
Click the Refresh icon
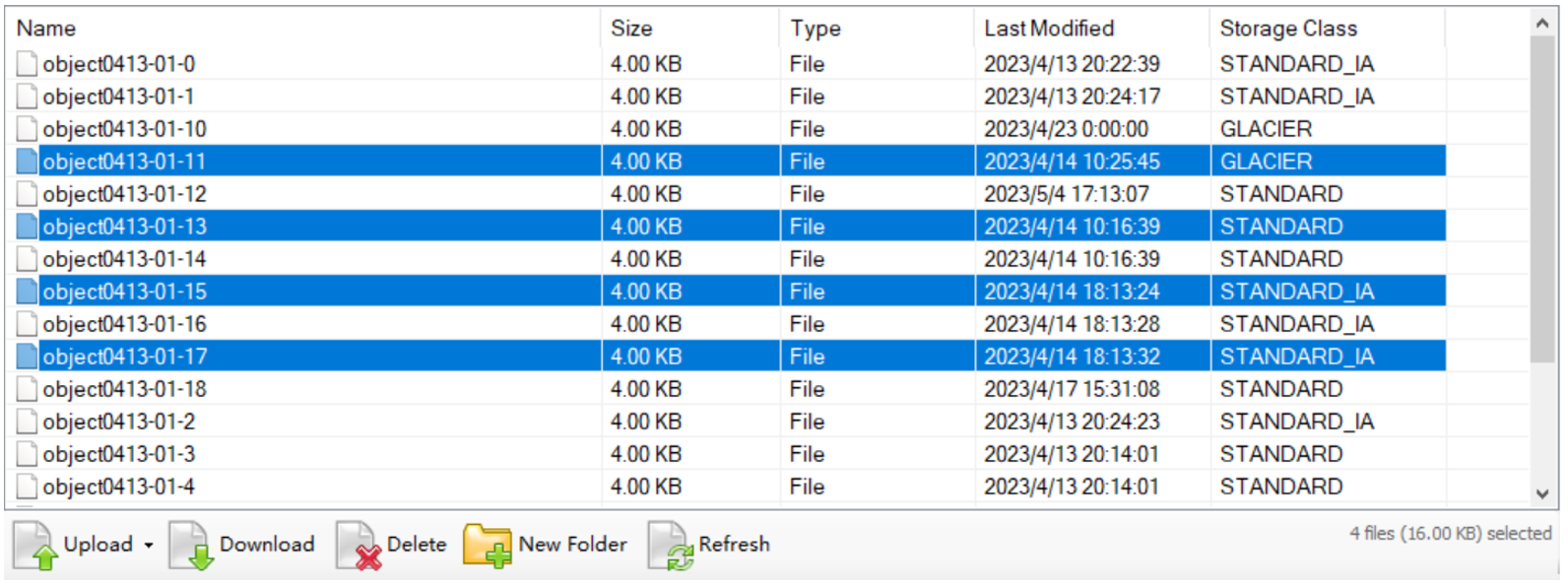669,546
